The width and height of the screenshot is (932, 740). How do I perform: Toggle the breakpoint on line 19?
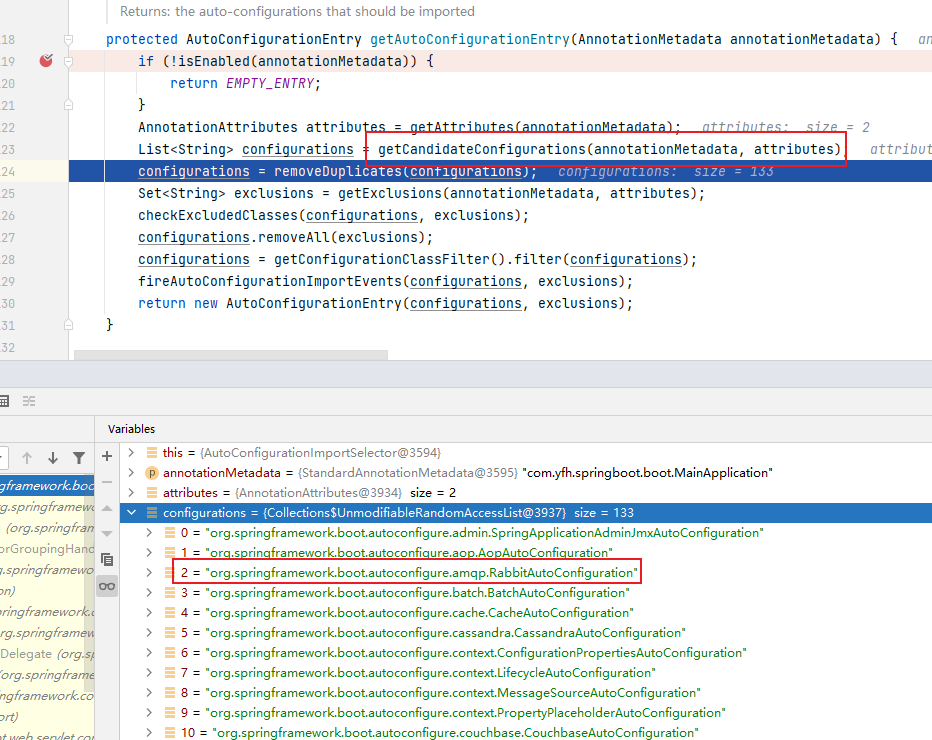coord(46,61)
